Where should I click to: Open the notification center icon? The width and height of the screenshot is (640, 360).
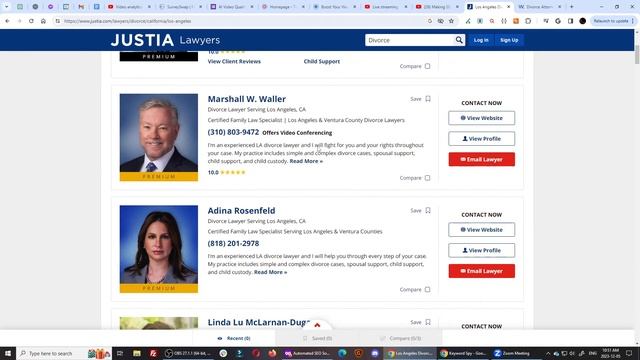click(x=629, y=353)
